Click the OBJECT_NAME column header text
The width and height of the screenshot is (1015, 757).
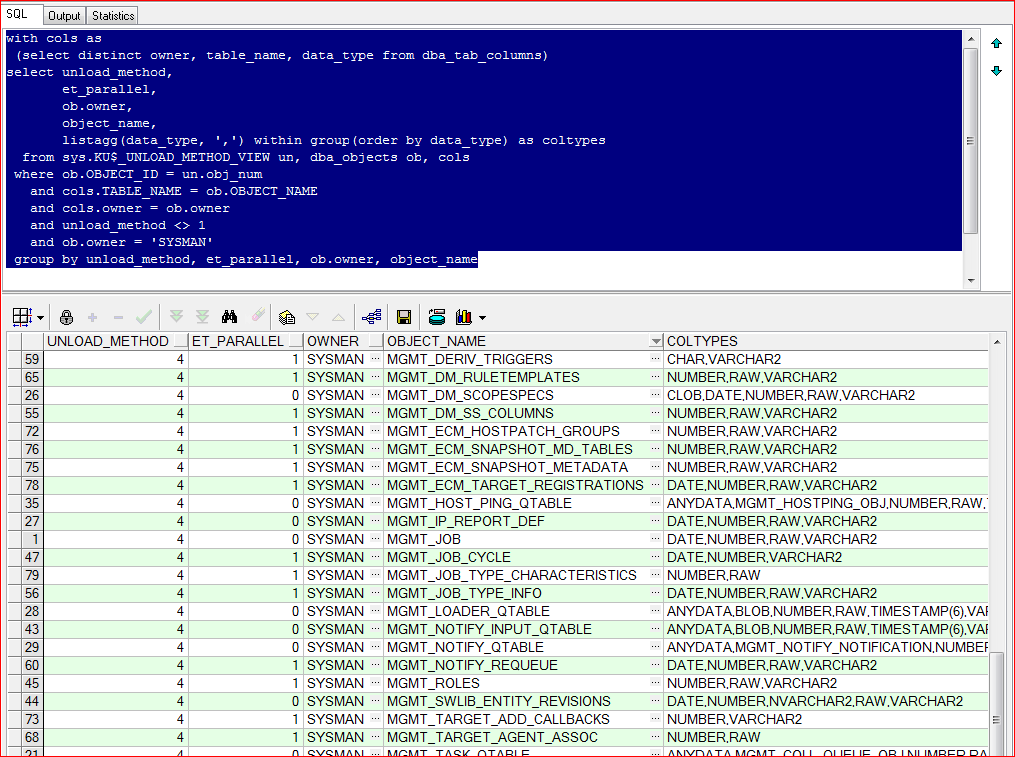(x=436, y=341)
